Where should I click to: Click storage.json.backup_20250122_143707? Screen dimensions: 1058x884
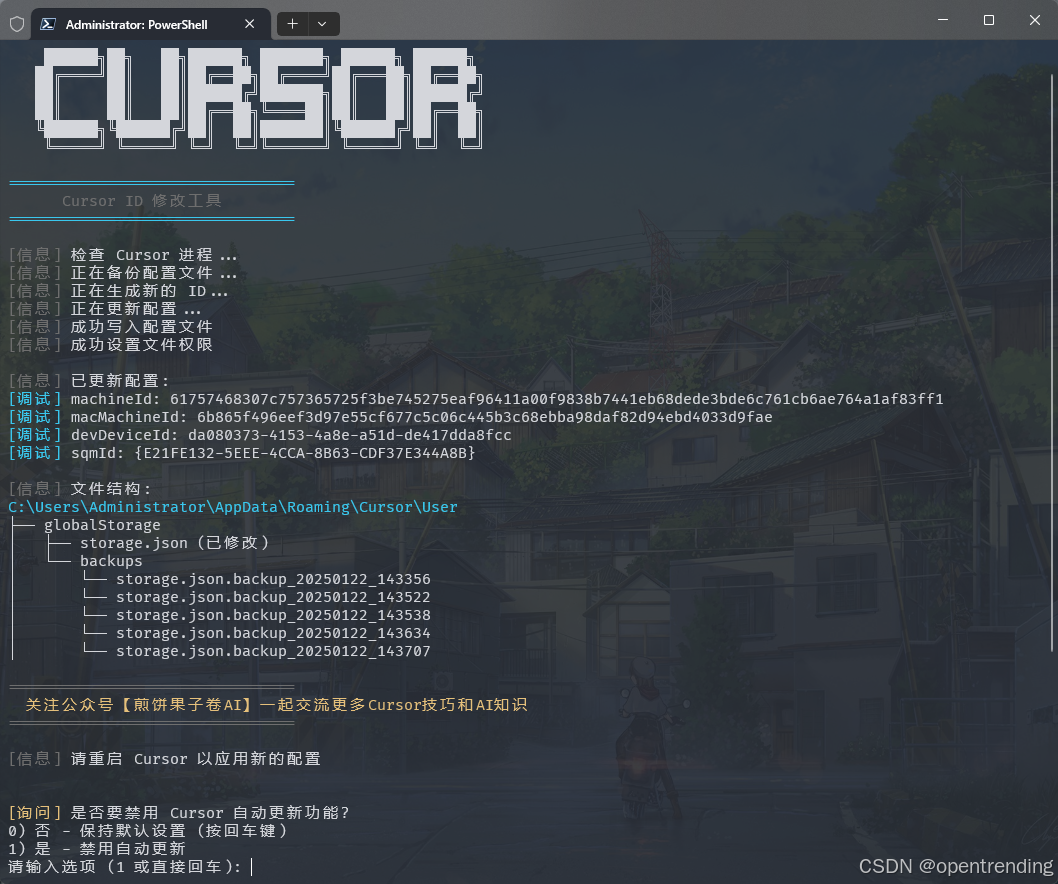pos(273,651)
